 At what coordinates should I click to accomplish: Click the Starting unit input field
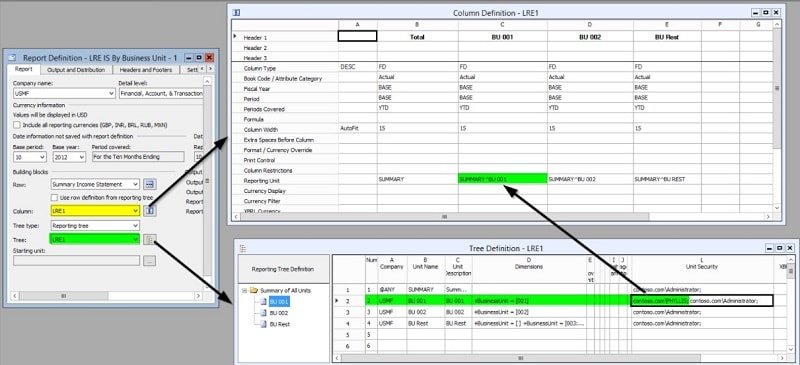(76, 260)
